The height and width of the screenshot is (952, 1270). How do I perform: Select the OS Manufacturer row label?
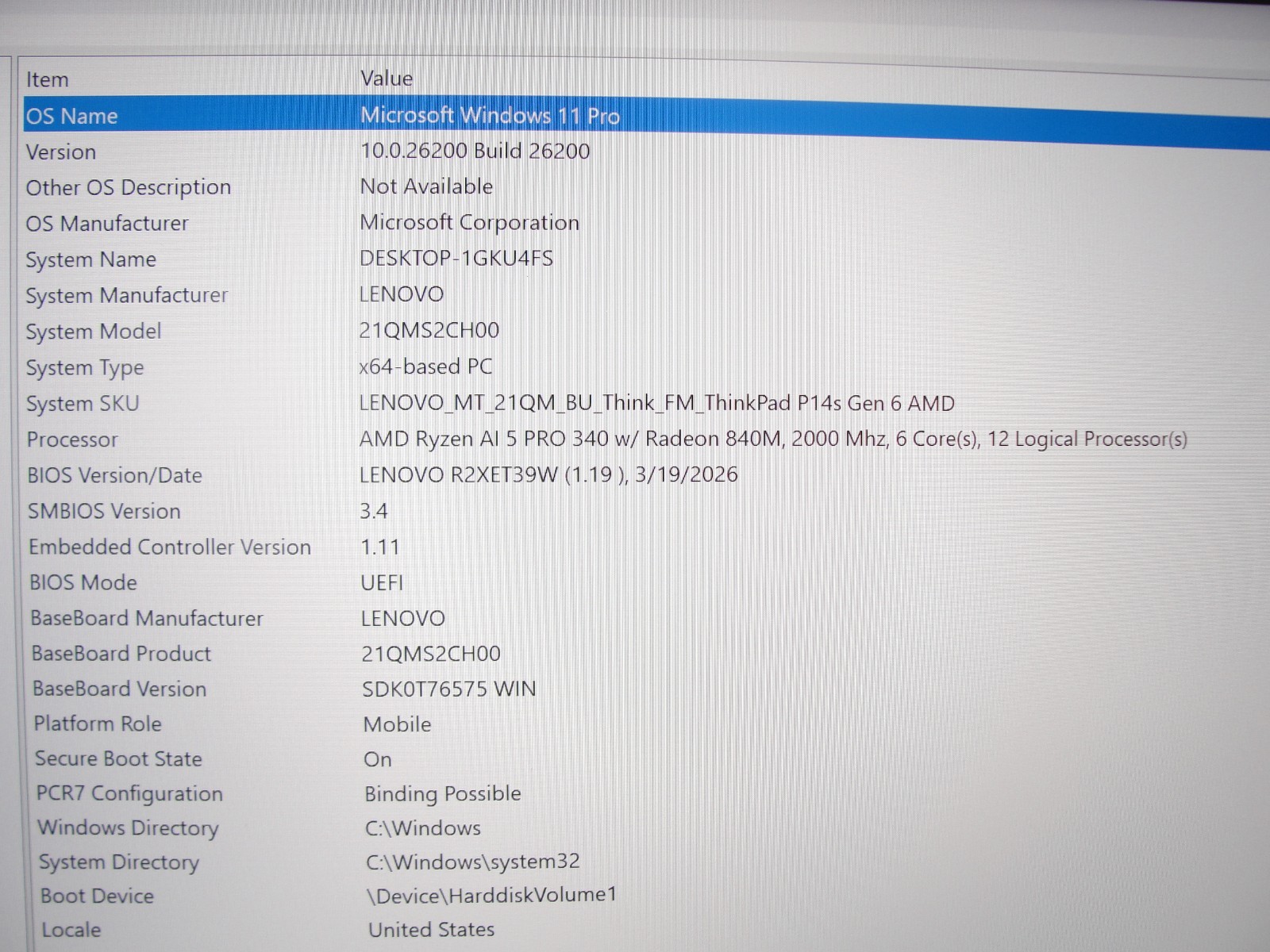[x=107, y=224]
